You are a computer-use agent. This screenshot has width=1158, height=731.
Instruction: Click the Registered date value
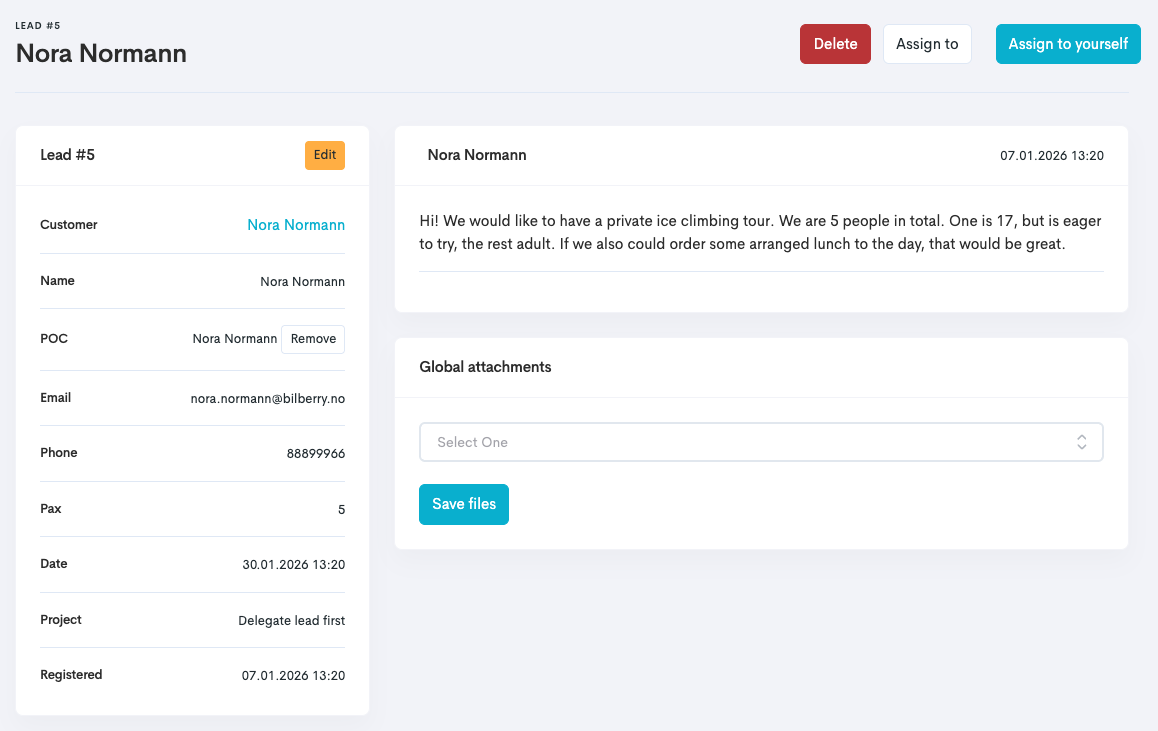coord(293,676)
